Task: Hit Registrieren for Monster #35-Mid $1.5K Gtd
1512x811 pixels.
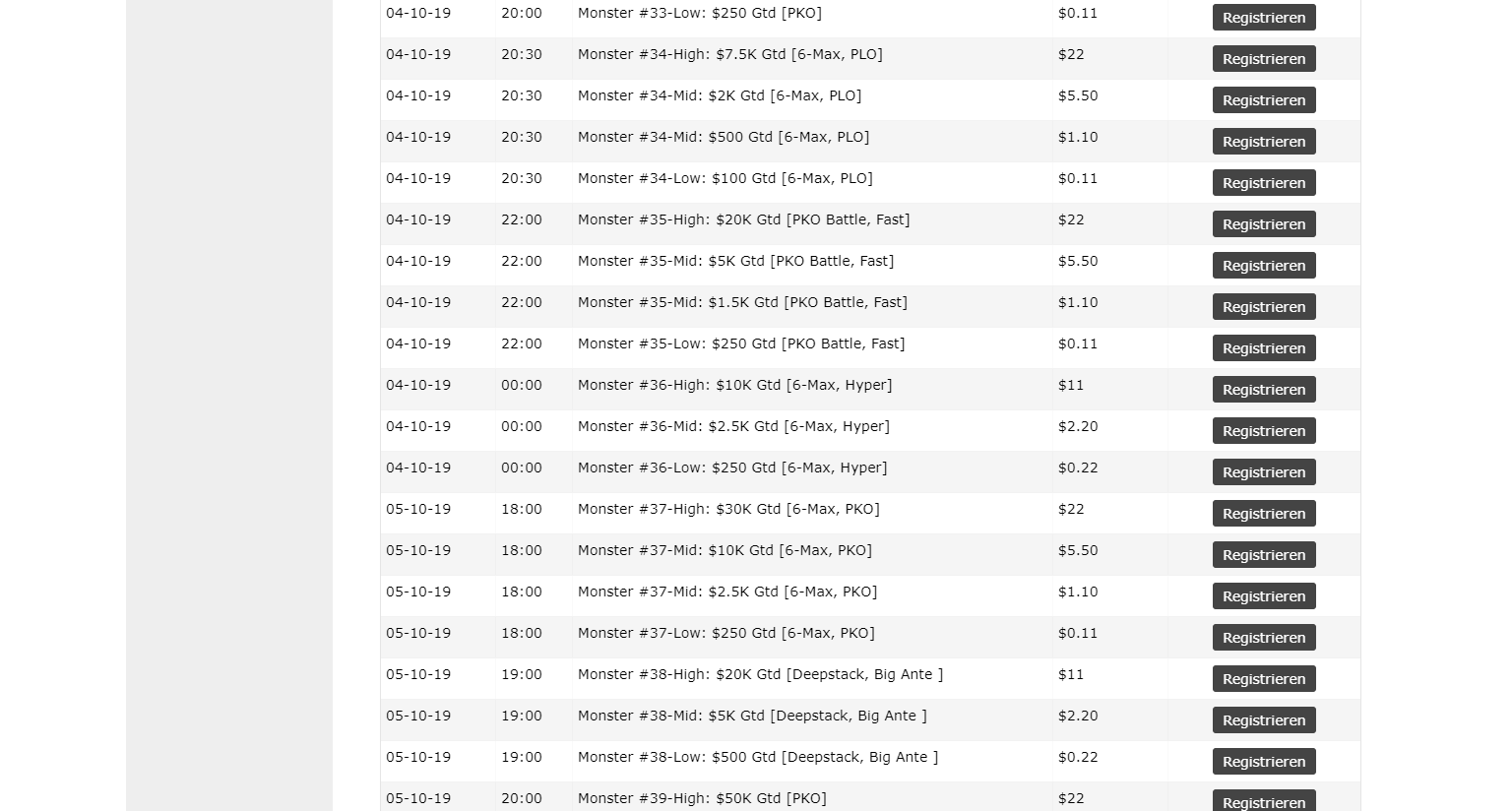Action: point(1263,307)
